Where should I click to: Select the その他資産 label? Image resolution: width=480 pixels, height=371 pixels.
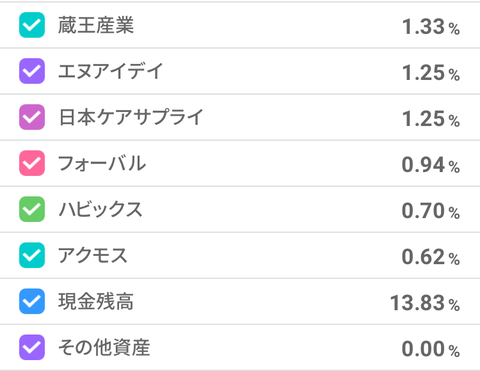(104, 347)
